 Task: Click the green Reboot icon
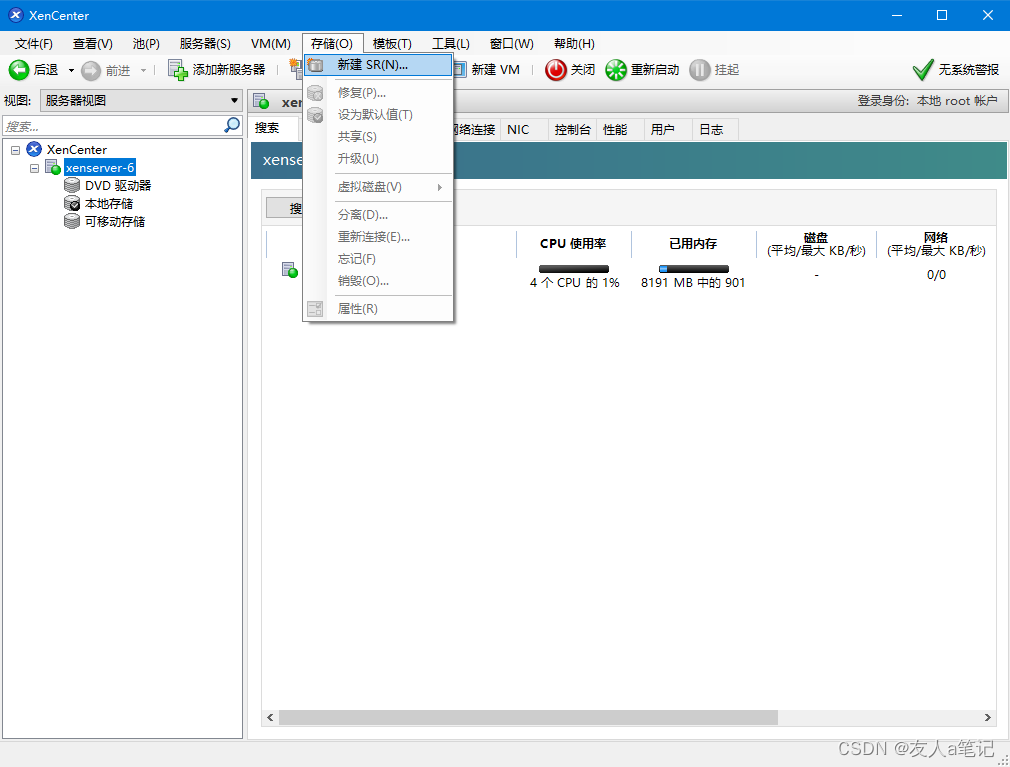[x=616, y=70]
